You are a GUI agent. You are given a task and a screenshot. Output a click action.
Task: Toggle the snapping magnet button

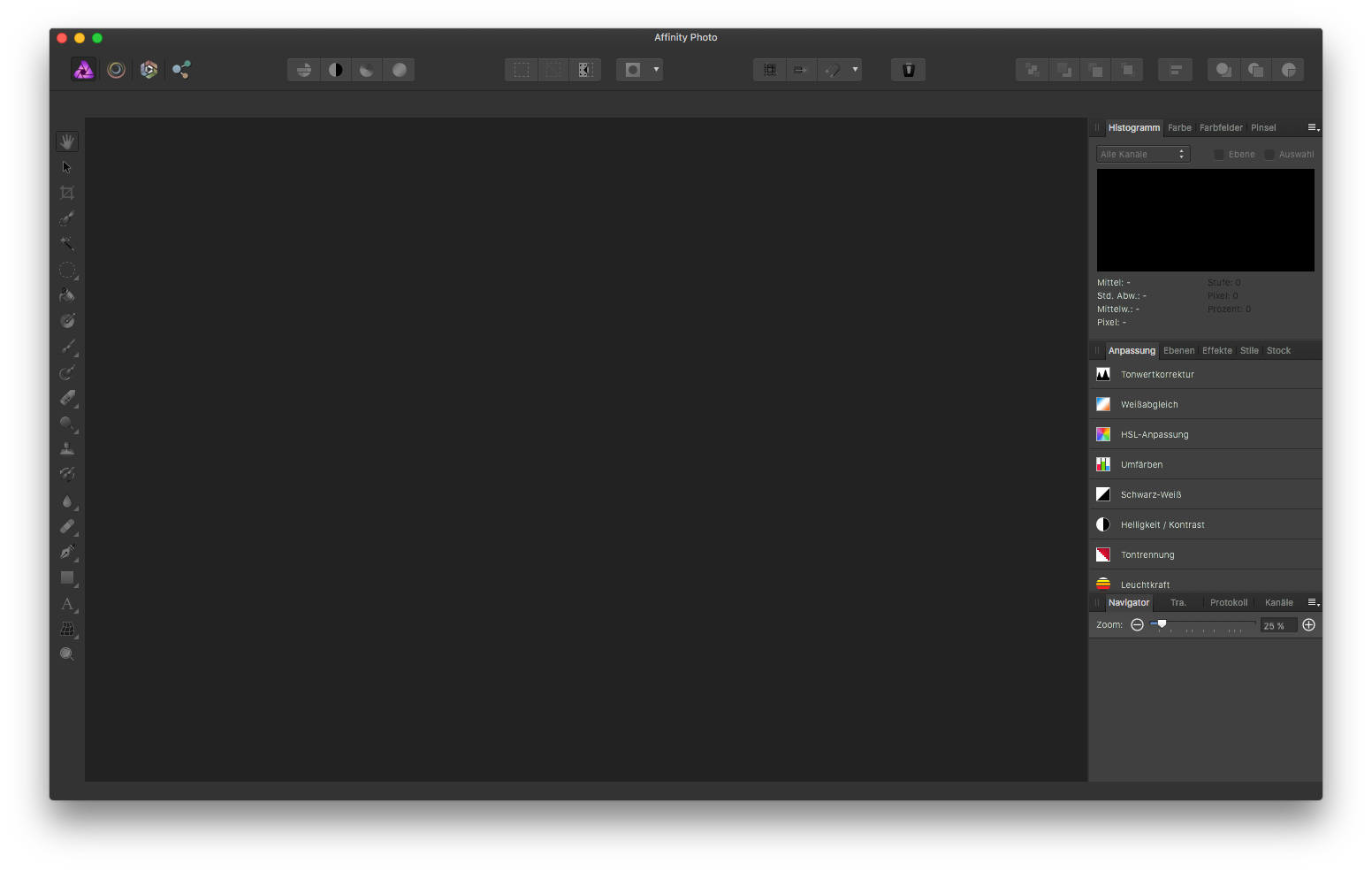pos(832,70)
